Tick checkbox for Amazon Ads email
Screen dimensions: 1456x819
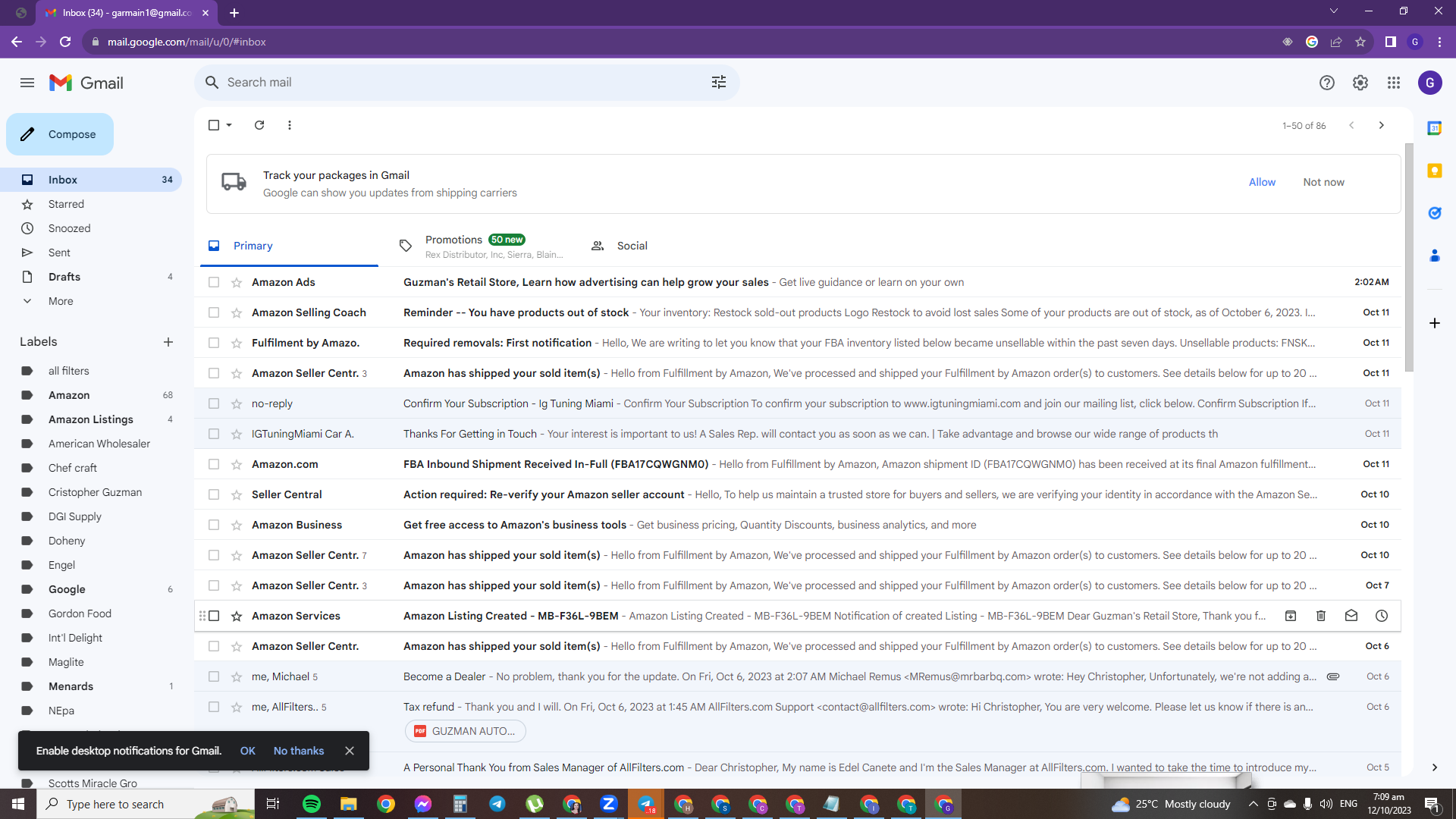click(x=214, y=282)
